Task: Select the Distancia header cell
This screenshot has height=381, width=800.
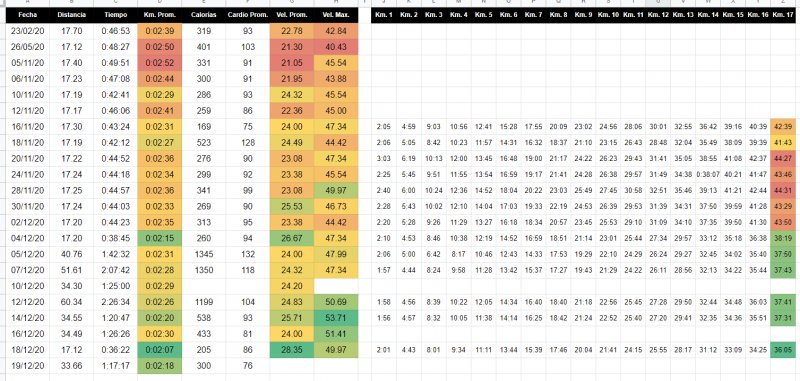Action: pyautogui.click(x=71, y=15)
